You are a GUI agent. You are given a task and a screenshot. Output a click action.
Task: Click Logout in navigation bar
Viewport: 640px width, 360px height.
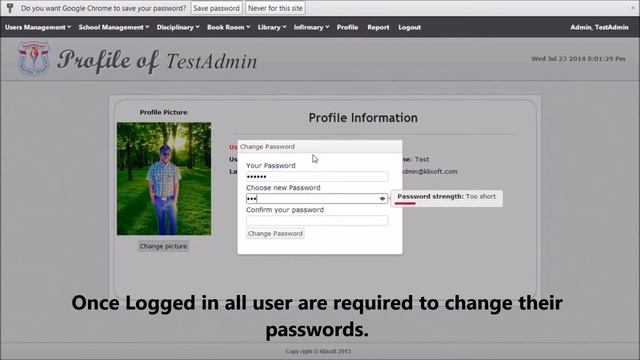pos(409,27)
